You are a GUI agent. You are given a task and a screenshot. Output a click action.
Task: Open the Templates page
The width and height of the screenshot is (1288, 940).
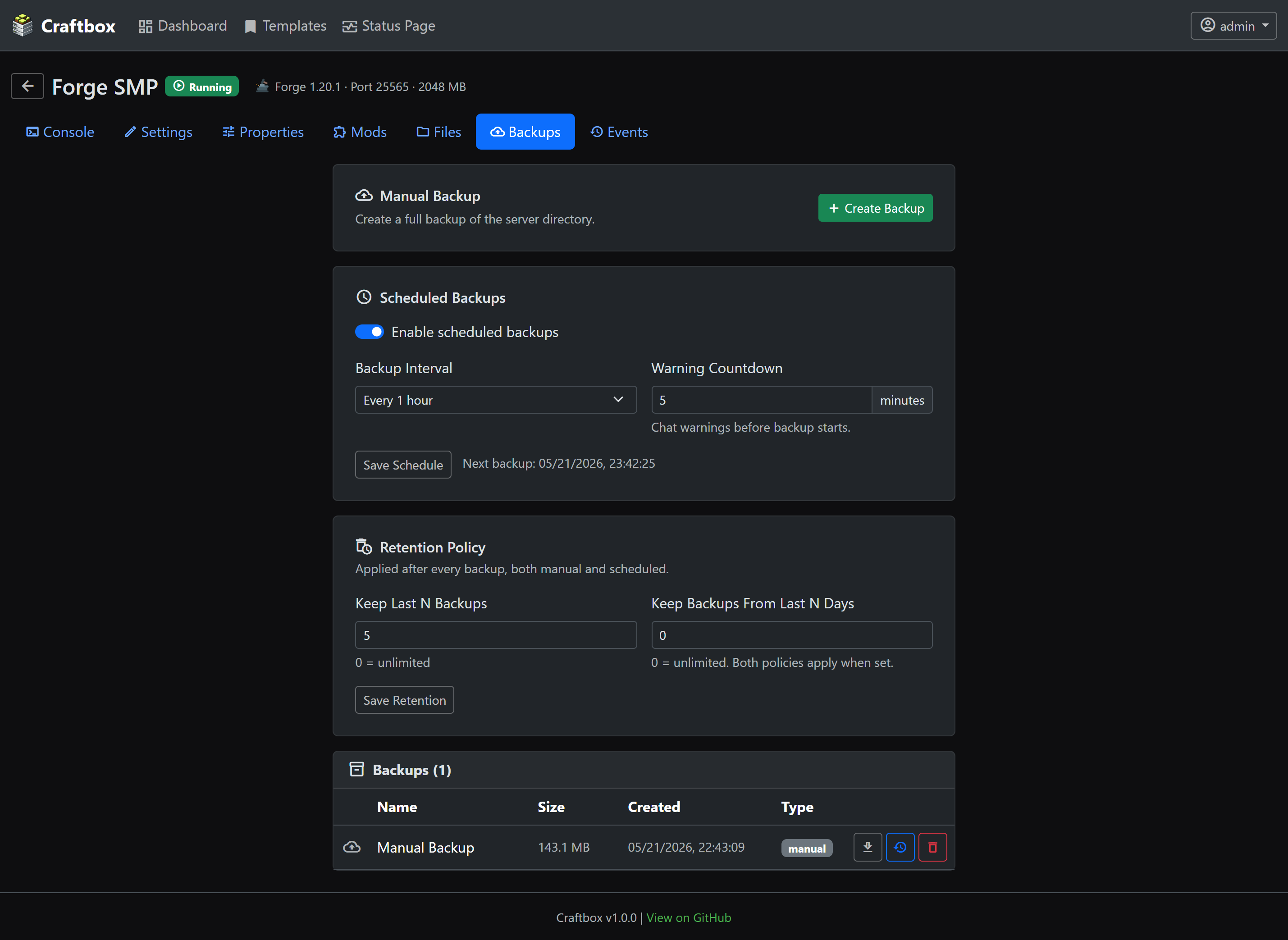click(286, 26)
